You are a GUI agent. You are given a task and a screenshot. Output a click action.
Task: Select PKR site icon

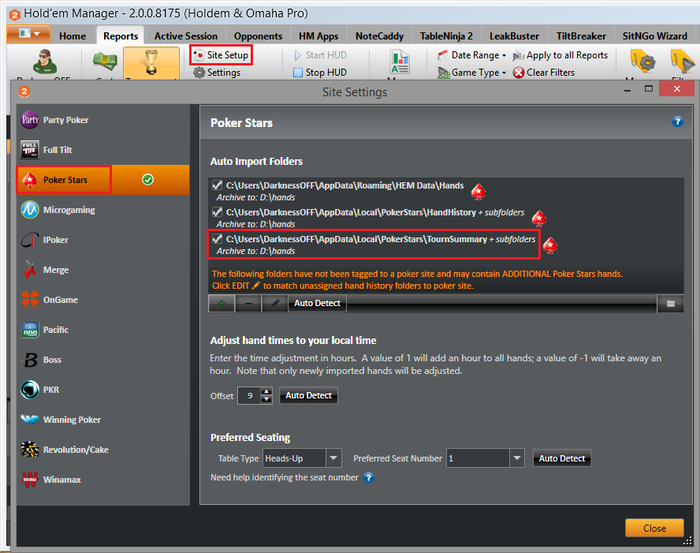[30, 390]
